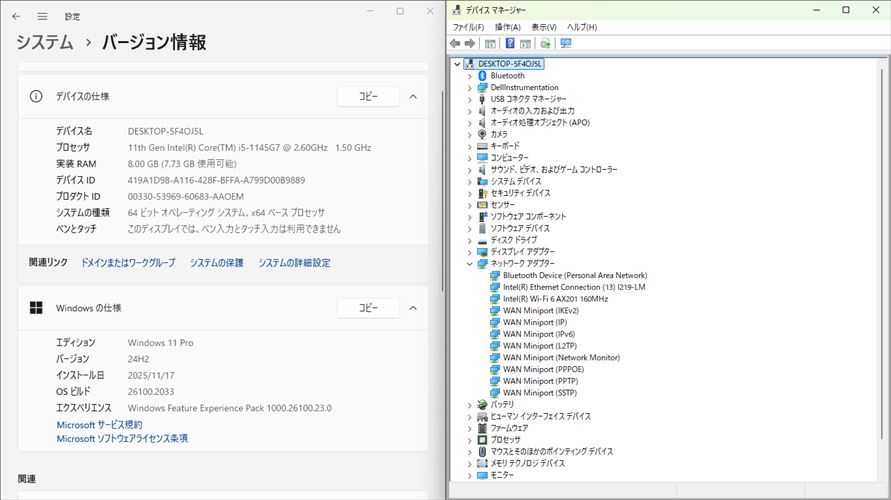The width and height of the screenshot is (891, 500).
Task: Expand the ディスプレイ アダプター category
Action: pos(469,252)
